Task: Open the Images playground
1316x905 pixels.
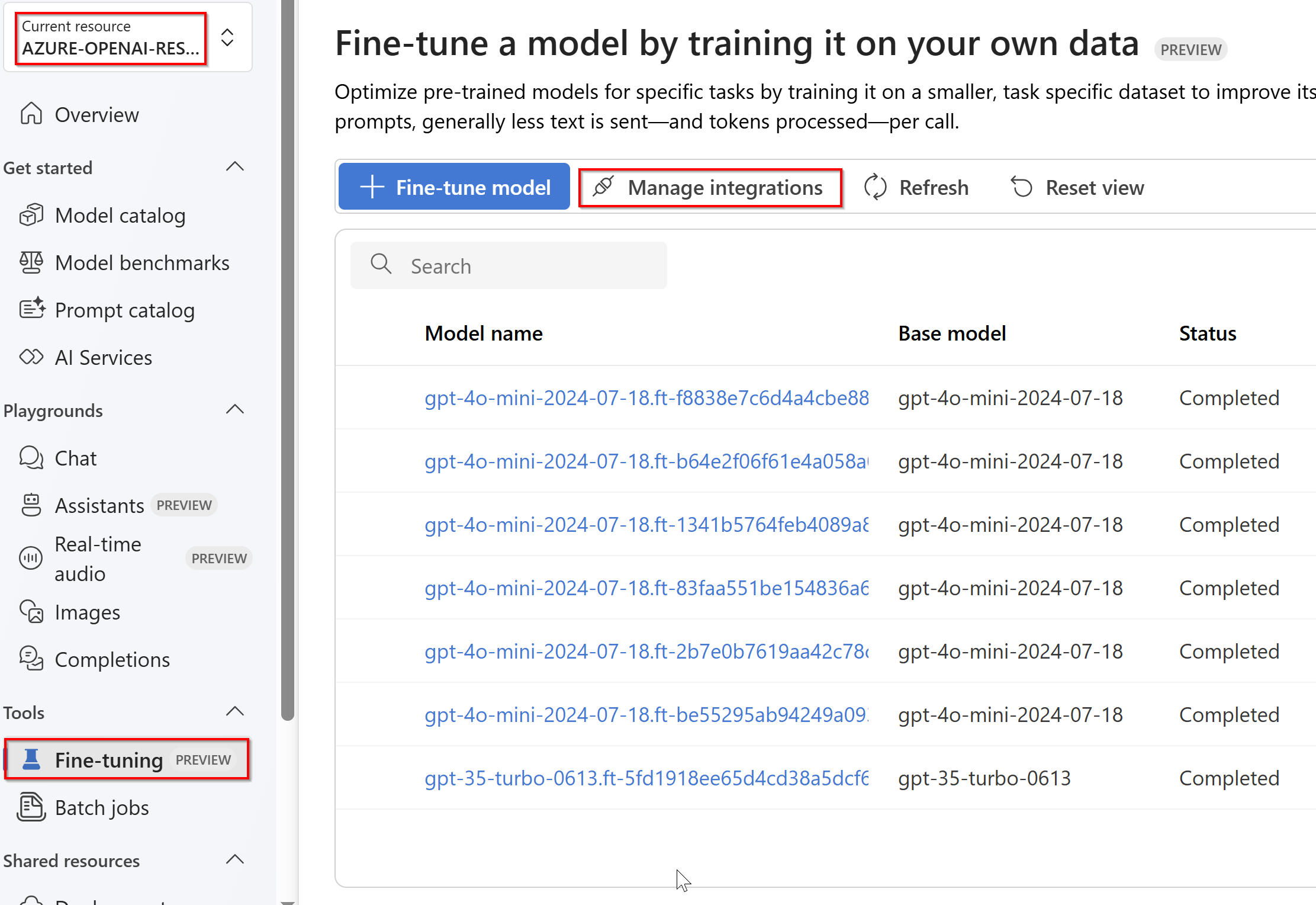Action: click(87, 612)
